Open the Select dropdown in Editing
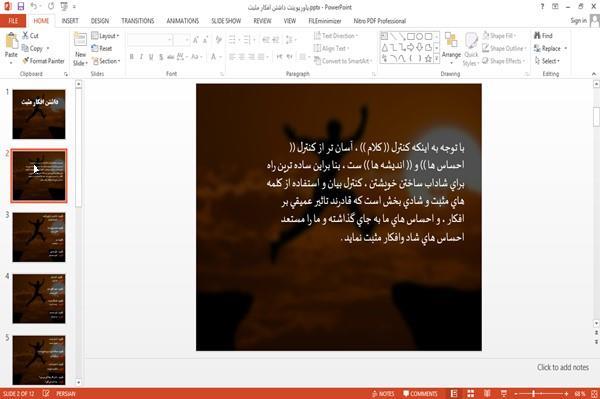This screenshot has width=600, height=399. pyautogui.click(x=547, y=61)
